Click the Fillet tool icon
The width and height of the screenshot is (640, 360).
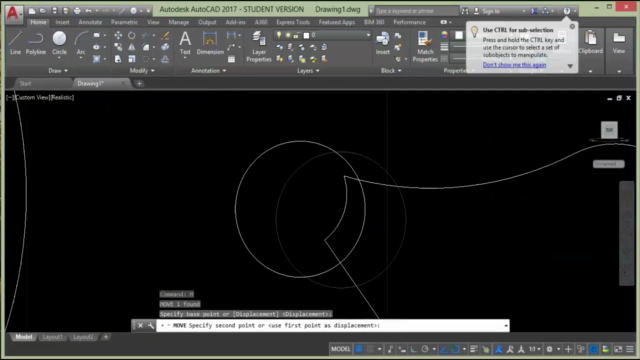tap(146, 47)
